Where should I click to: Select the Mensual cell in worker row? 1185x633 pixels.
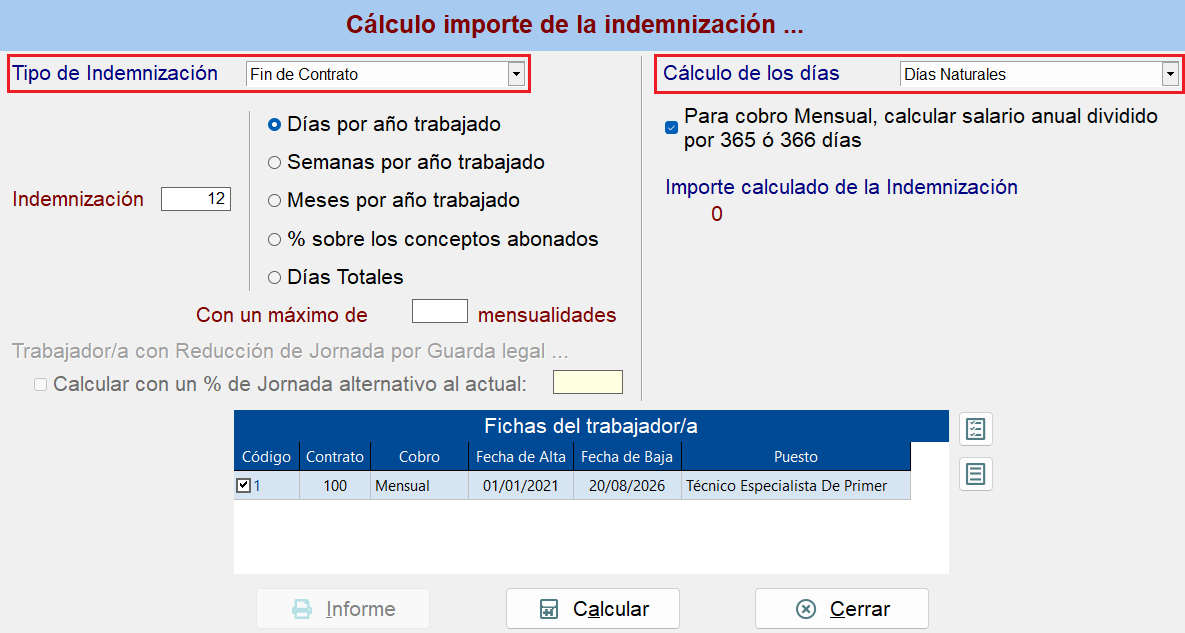(419, 486)
